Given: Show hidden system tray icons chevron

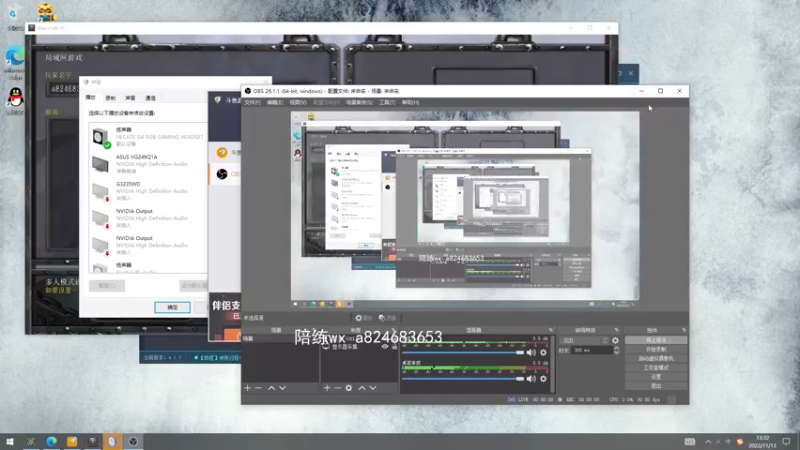Looking at the screenshot, I should click(x=708, y=442).
